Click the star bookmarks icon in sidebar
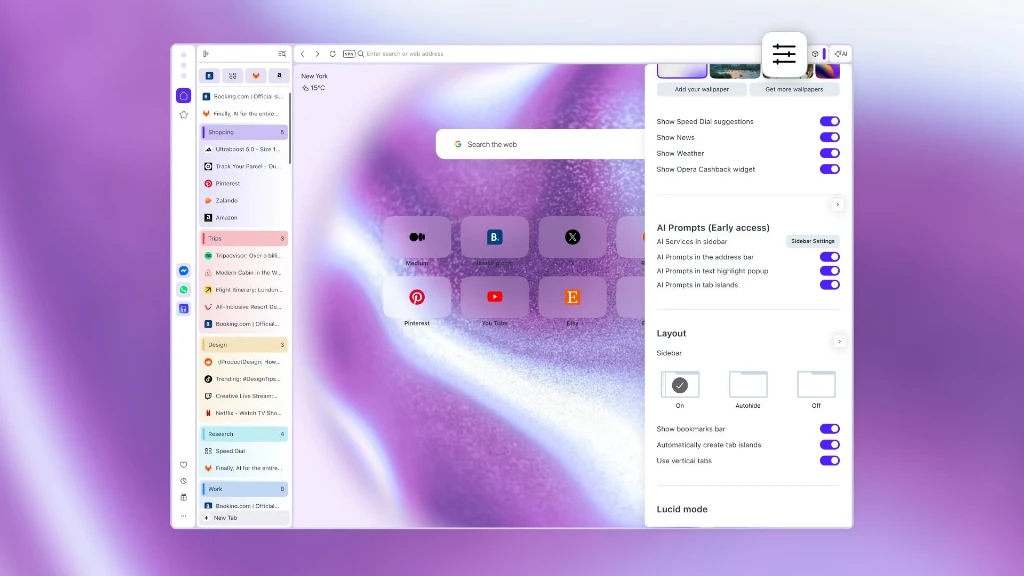 (184, 115)
